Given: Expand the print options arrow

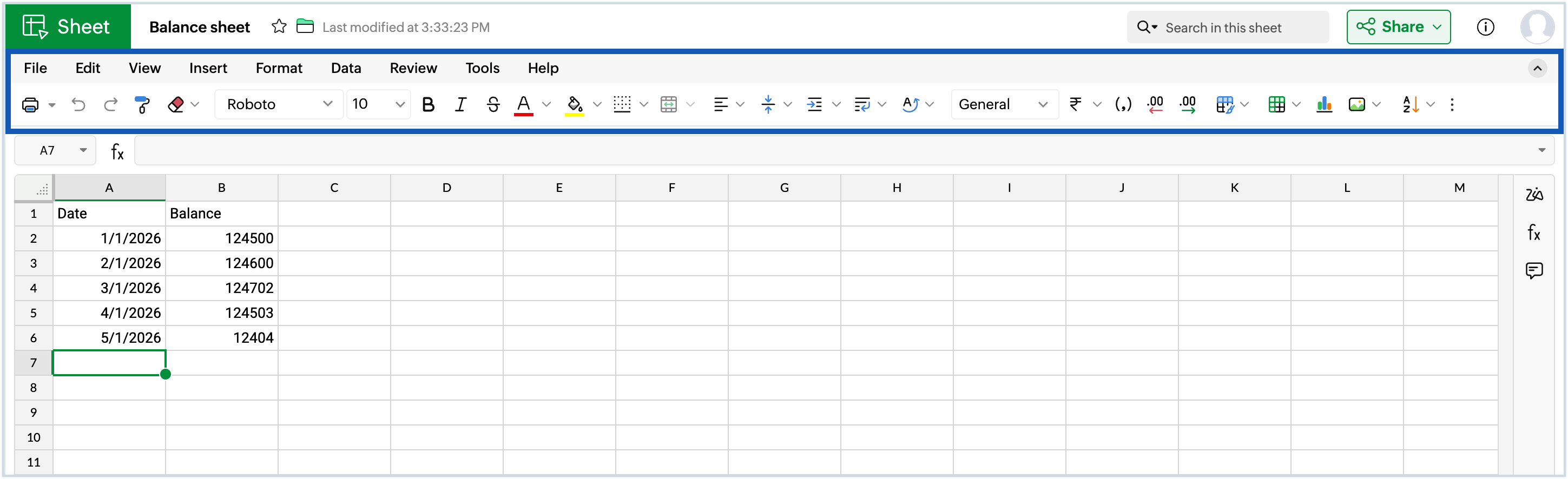Looking at the screenshot, I should (x=52, y=105).
